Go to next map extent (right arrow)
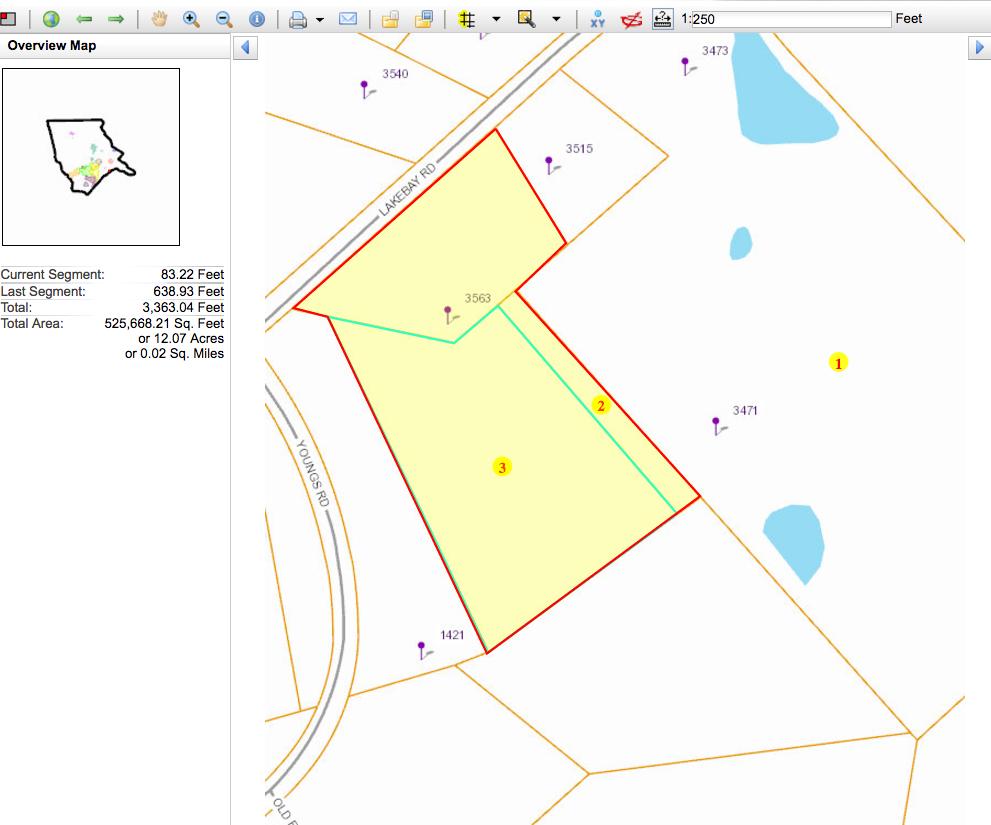The height and width of the screenshot is (825, 991). coord(116,20)
